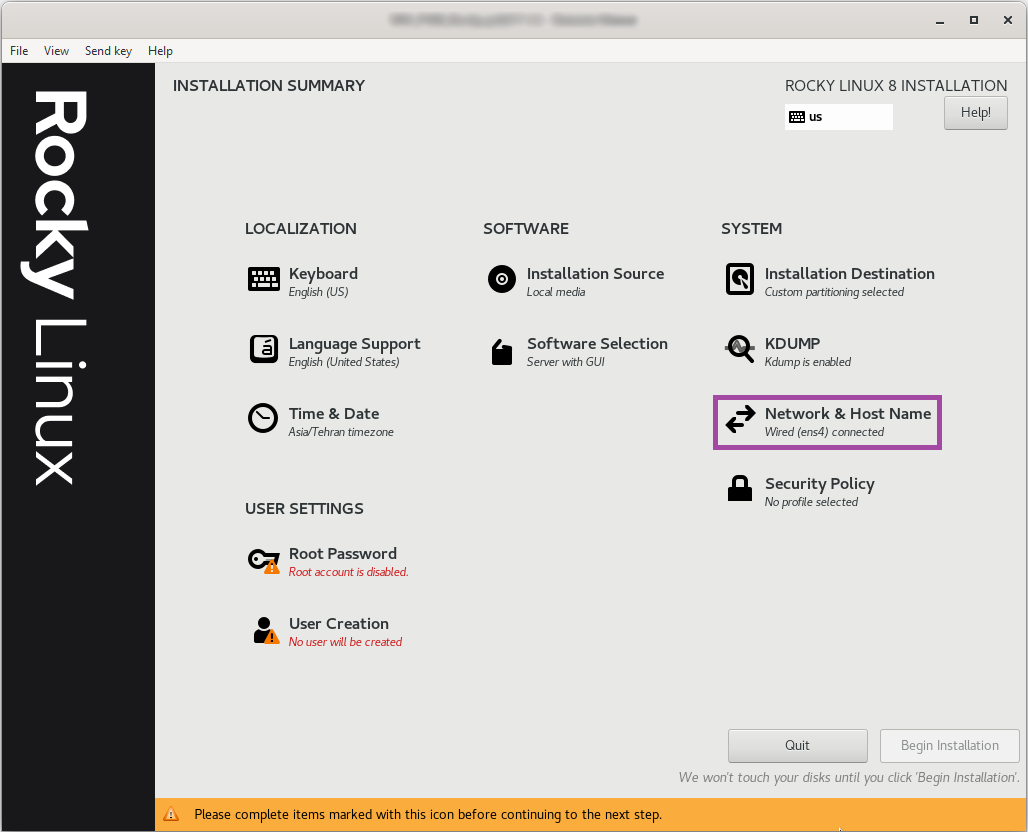
Task: Close the virtual machine window
Action: (1008, 20)
